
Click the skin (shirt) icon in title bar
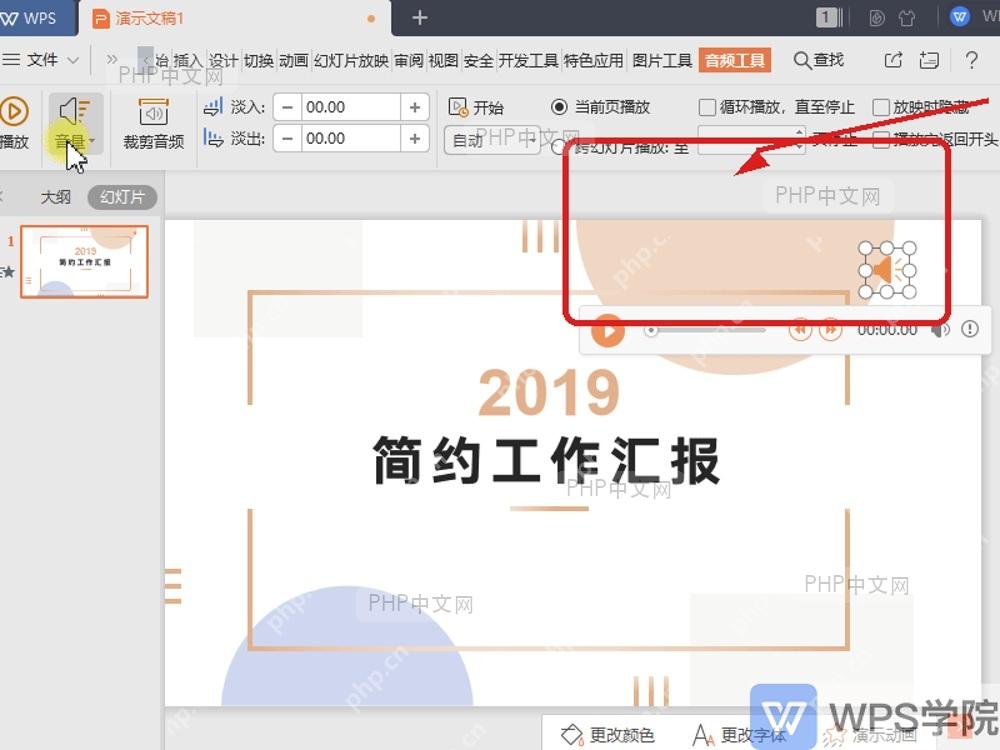pyautogui.click(x=906, y=18)
